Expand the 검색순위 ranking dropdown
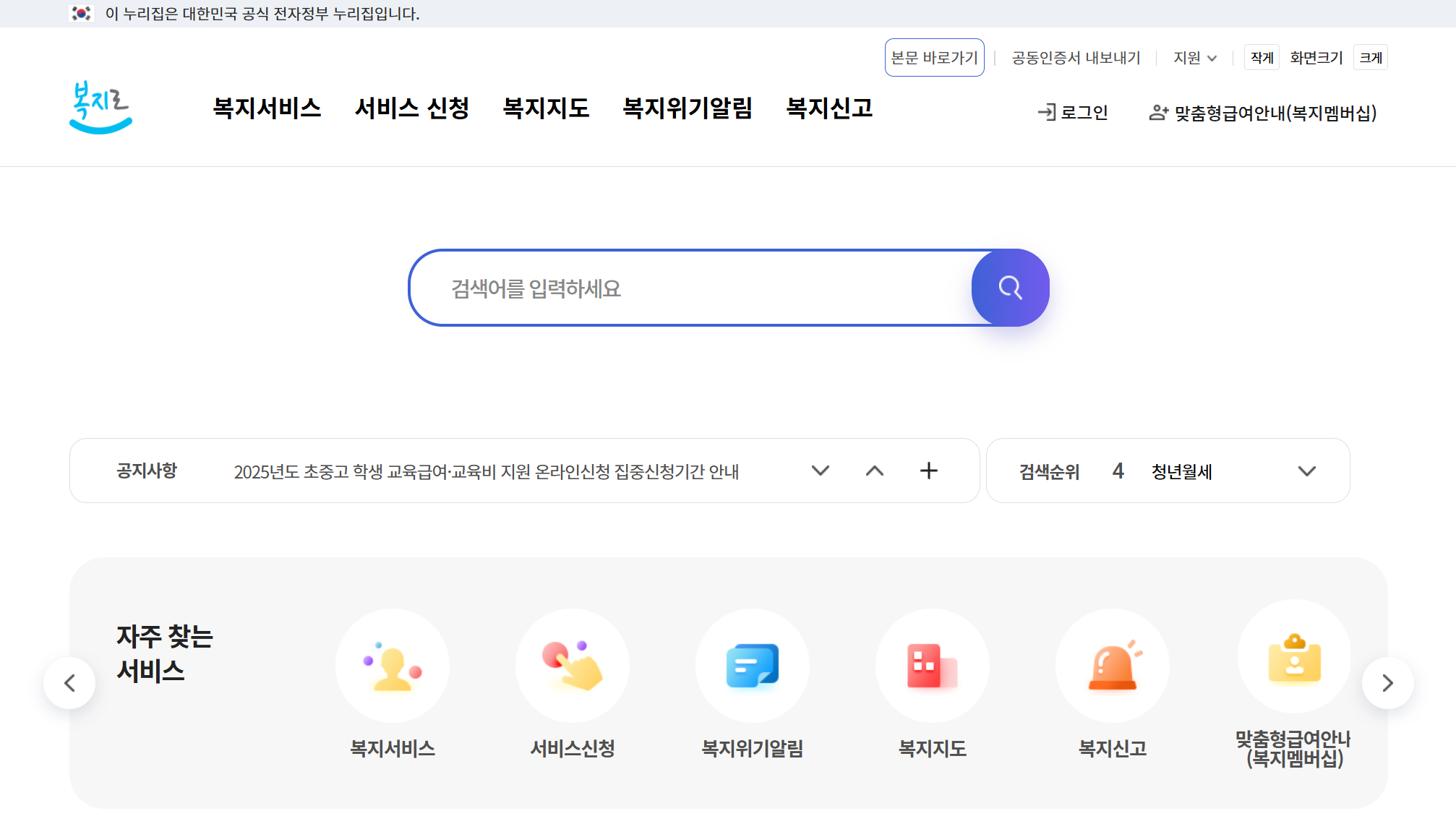1456x837 pixels. pyautogui.click(x=1306, y=471)
